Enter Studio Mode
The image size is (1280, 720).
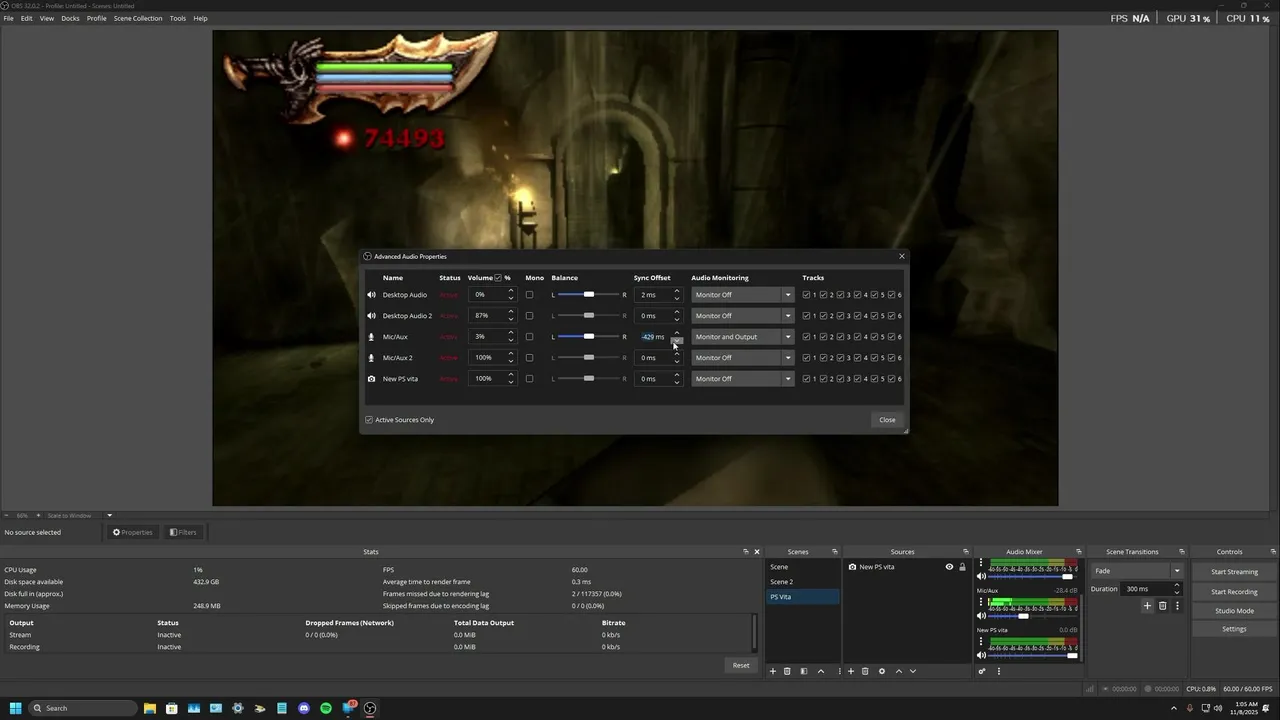pyautogui.click(x=1234, y=611)
